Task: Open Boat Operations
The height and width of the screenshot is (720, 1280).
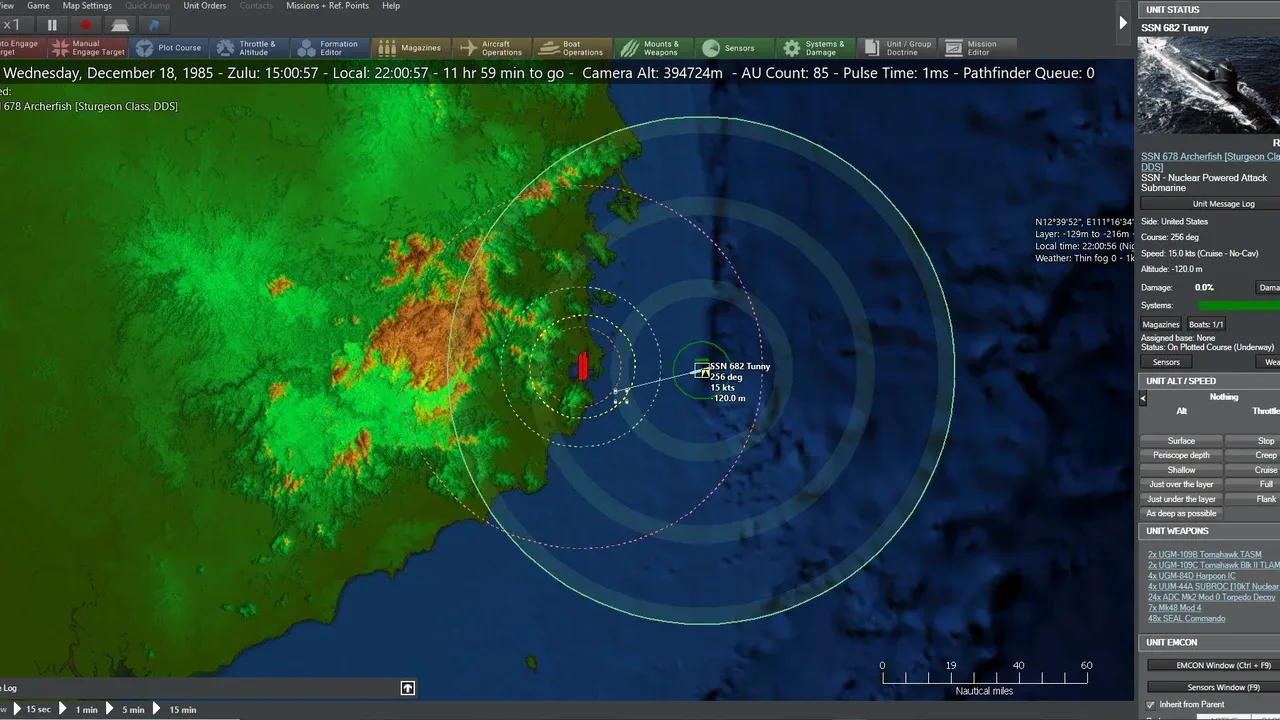Action: pyautogui.click(x=571, y=48)
